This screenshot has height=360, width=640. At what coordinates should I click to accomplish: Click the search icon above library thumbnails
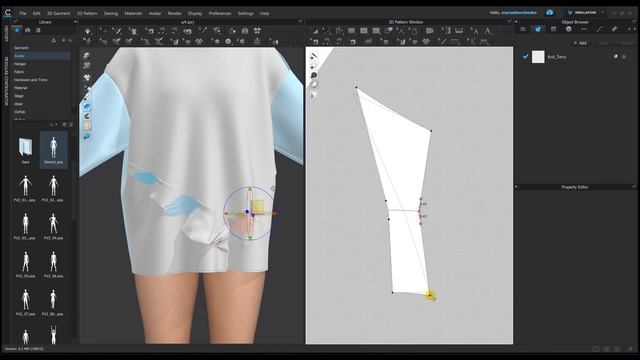[x=52, y=124]
